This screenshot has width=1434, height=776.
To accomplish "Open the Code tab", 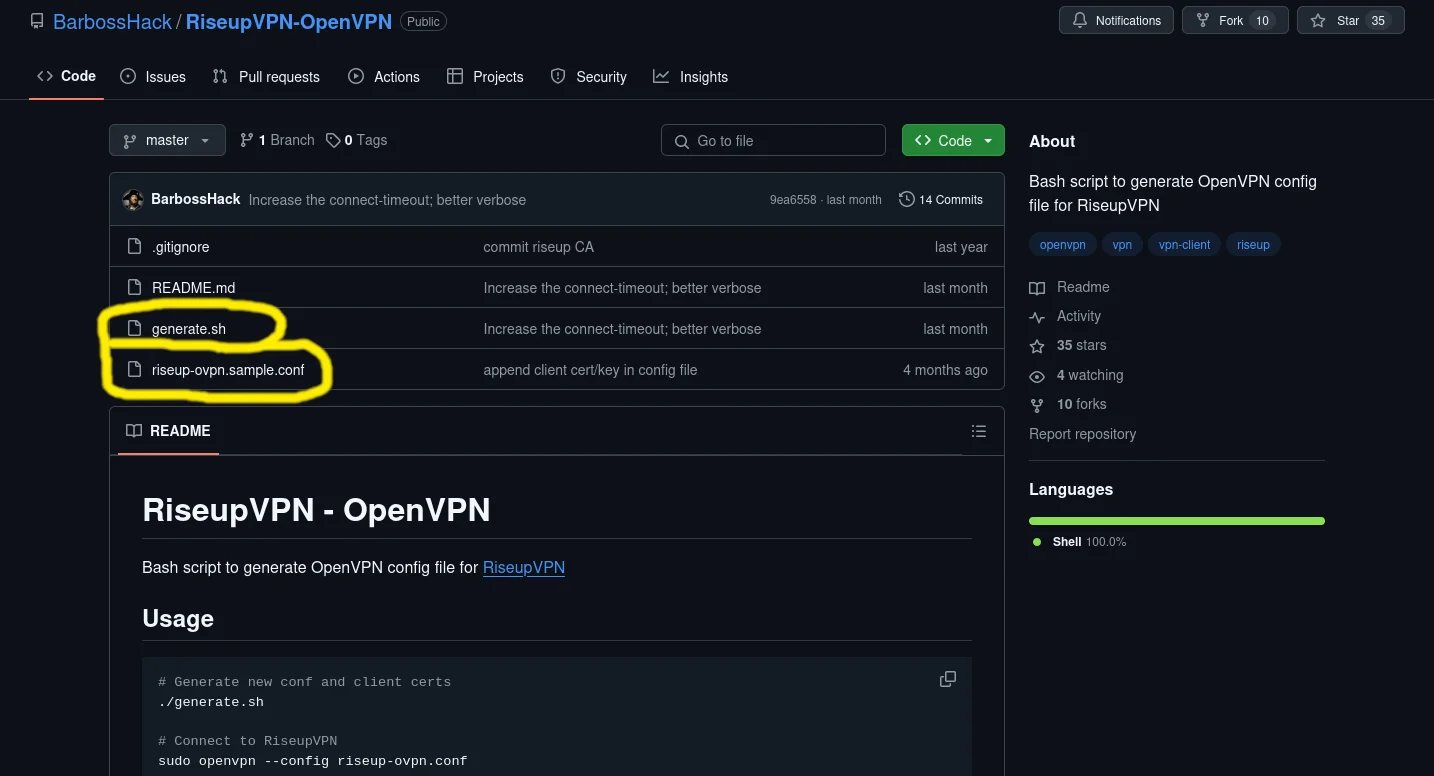I will click(x=67, y=76).
